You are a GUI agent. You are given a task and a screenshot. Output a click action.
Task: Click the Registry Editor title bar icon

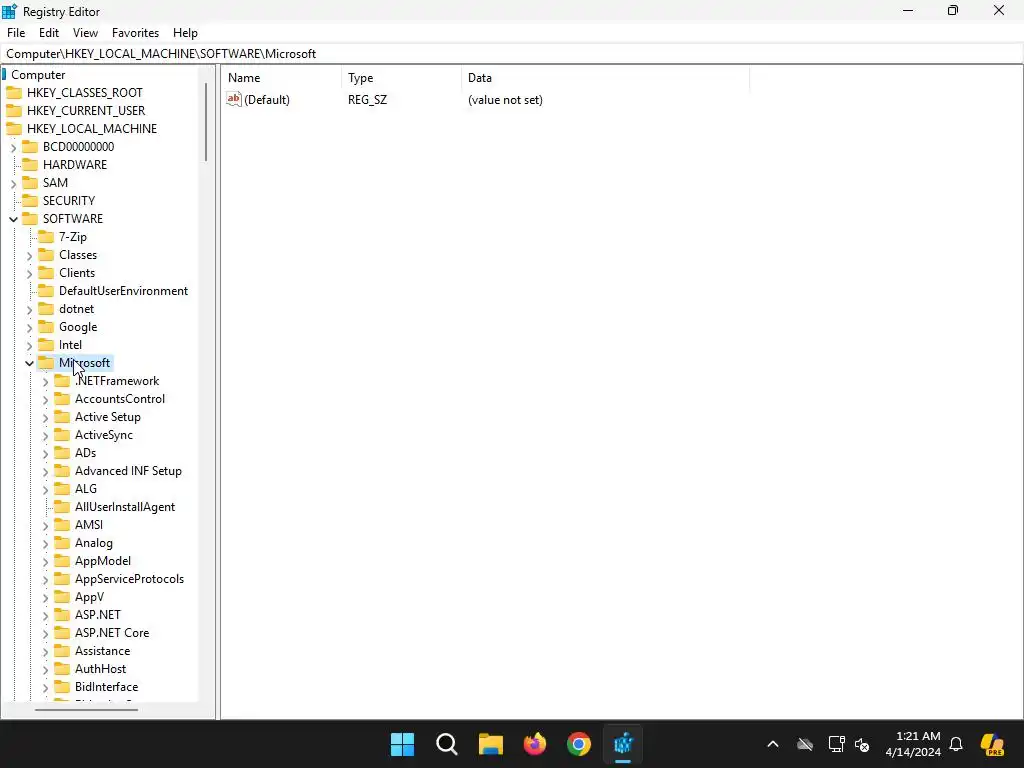[9, 11]
